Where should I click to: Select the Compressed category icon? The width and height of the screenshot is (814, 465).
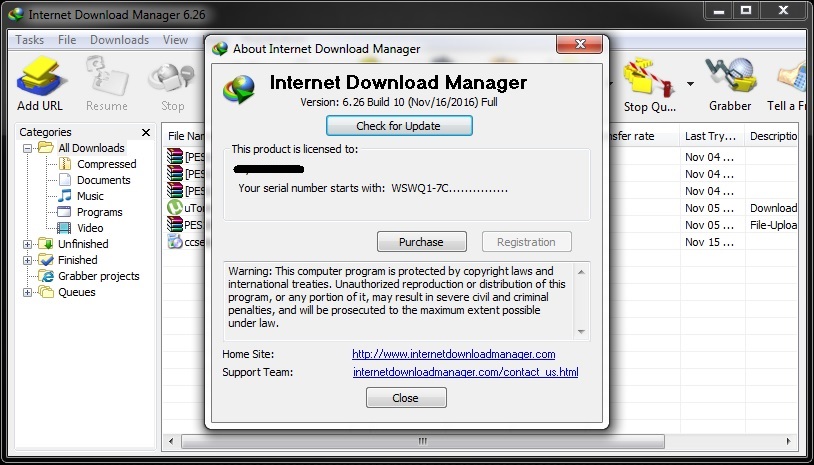(x=64, y=164)
